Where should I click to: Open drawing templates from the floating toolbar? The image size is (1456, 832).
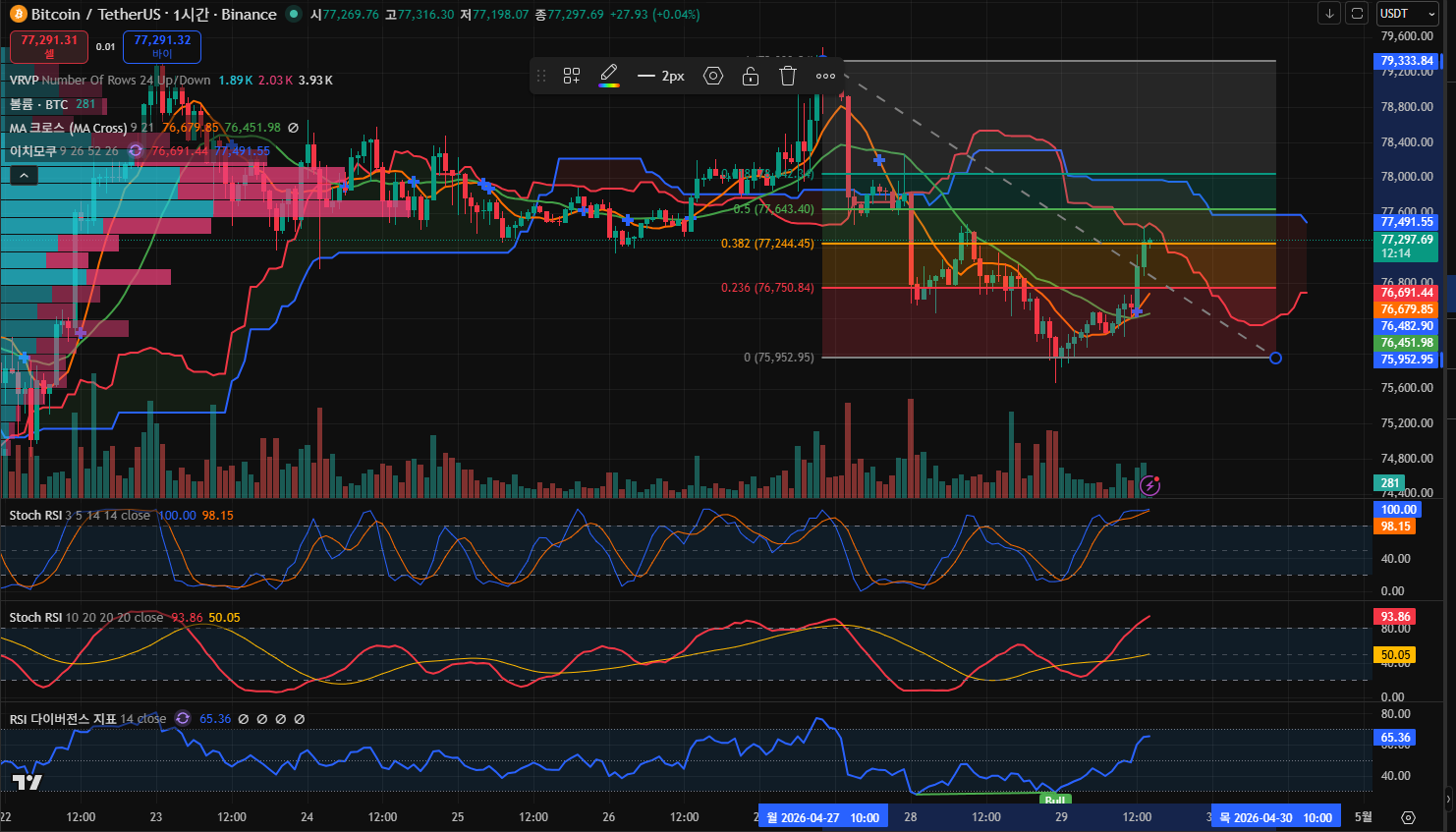(x=572, y=76)
